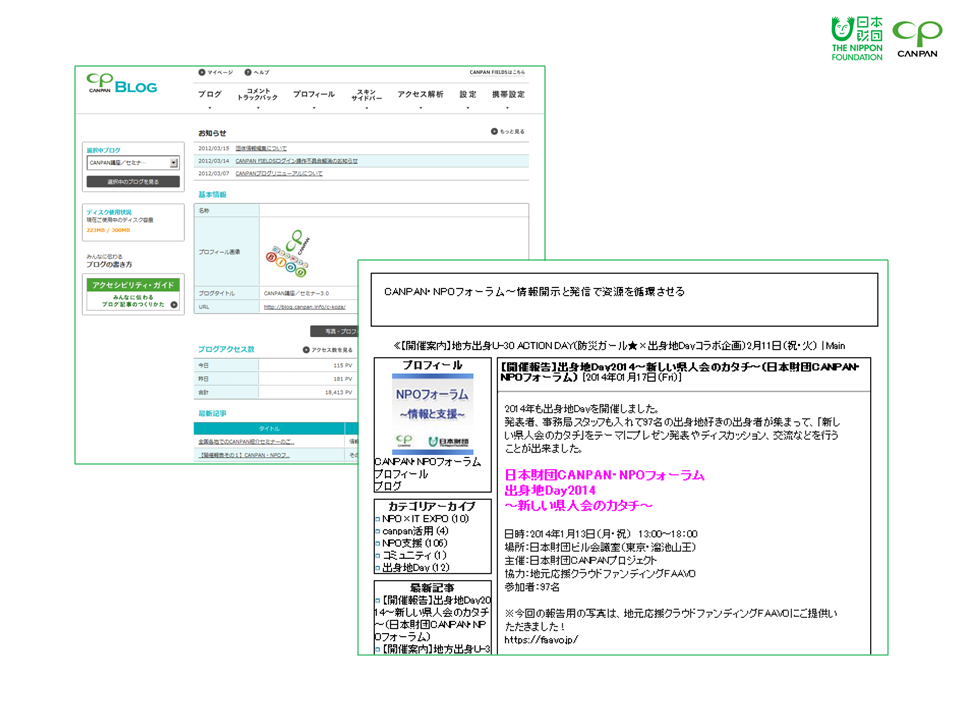Image resolution: width=960 pixels, height=720 pixels.
Task: Open the article title 【開催報告】出身地Day2014 heading
Action: [680, 372]
